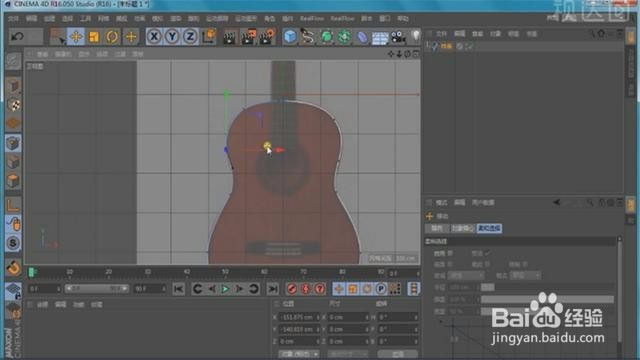Switch to Points mode in sidebar
640x360 pixels.
pos(13,143)
